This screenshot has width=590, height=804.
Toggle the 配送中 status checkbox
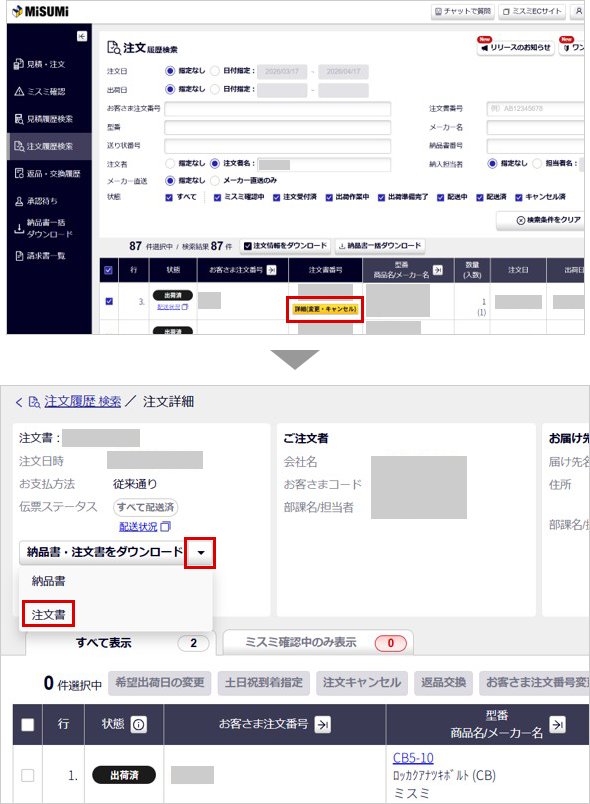tap(440, 197)
